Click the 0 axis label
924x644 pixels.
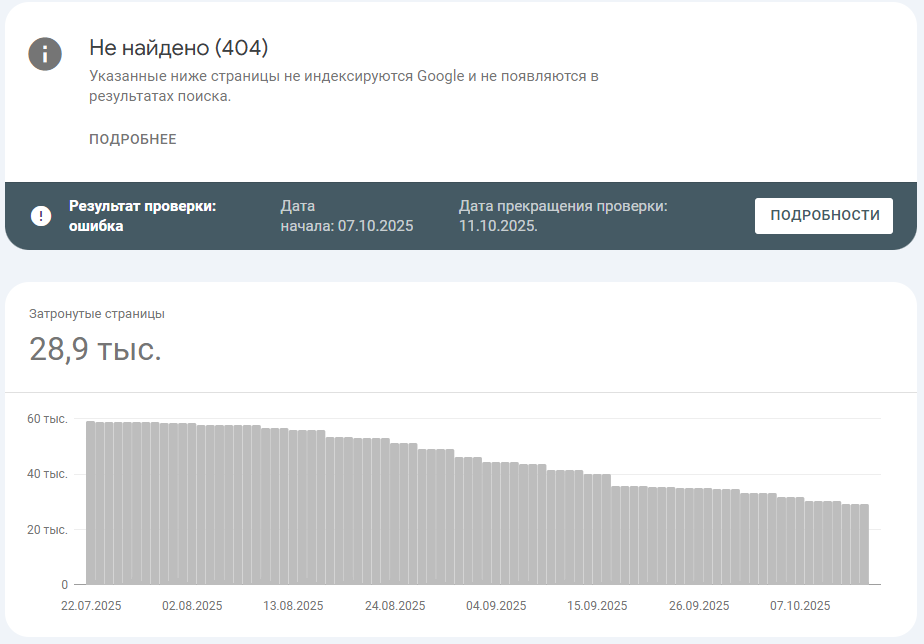(x=64, y=584)
